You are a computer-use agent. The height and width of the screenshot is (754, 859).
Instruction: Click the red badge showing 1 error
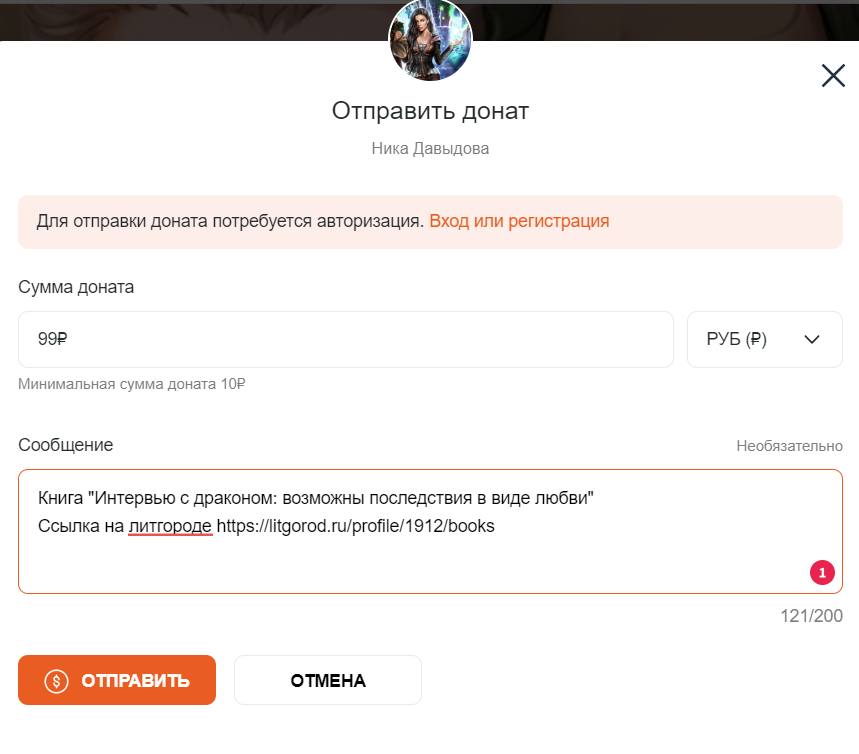point(821,573)
